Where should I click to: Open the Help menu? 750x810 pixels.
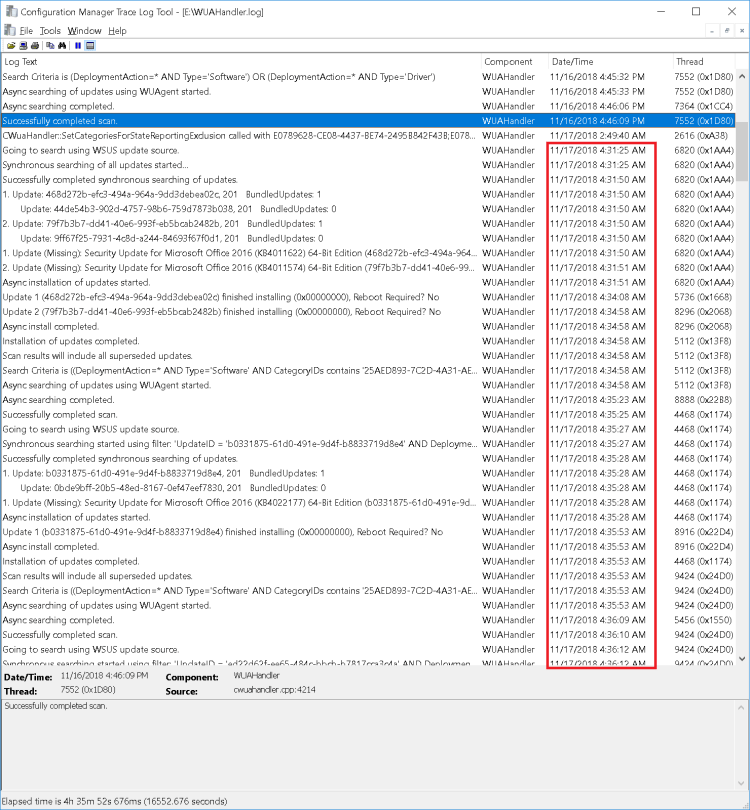pyautogui.click(x=117, y=31)
